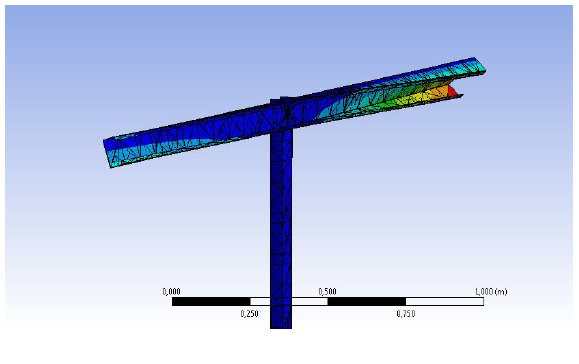Viewport: 579px width, 364px height.
Task: Click the first black segment of scale bar
Action: (211, 302)
